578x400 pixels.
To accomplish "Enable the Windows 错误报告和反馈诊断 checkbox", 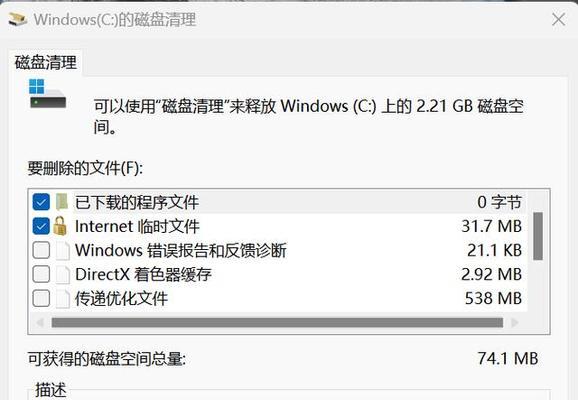I will [41, 250].
